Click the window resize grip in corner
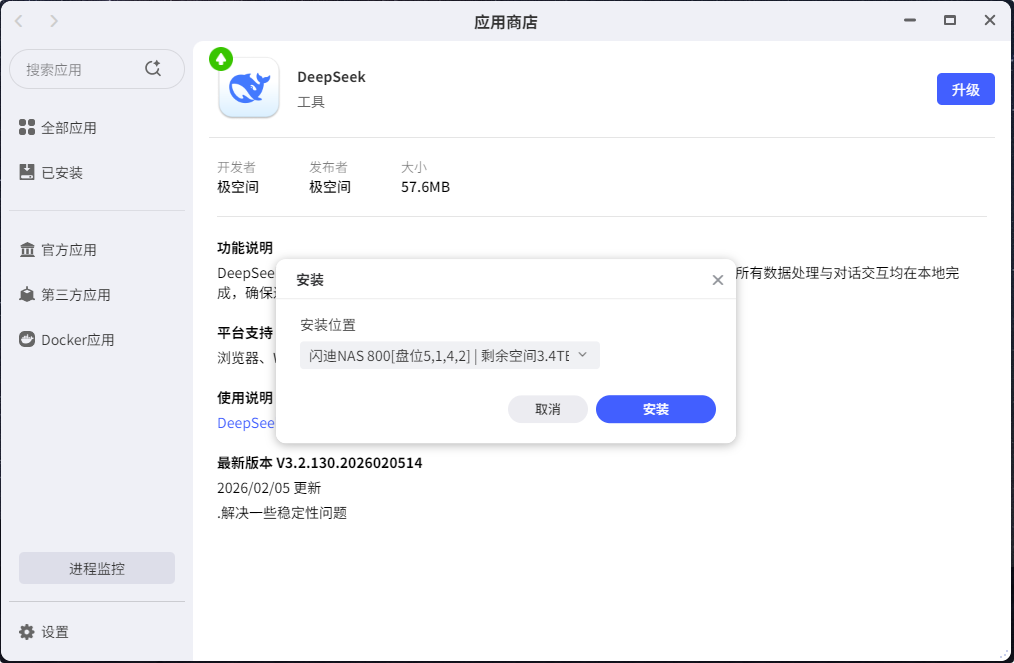The height and width of the screenshot is (663, 1014). click(x=1004, y=655)
